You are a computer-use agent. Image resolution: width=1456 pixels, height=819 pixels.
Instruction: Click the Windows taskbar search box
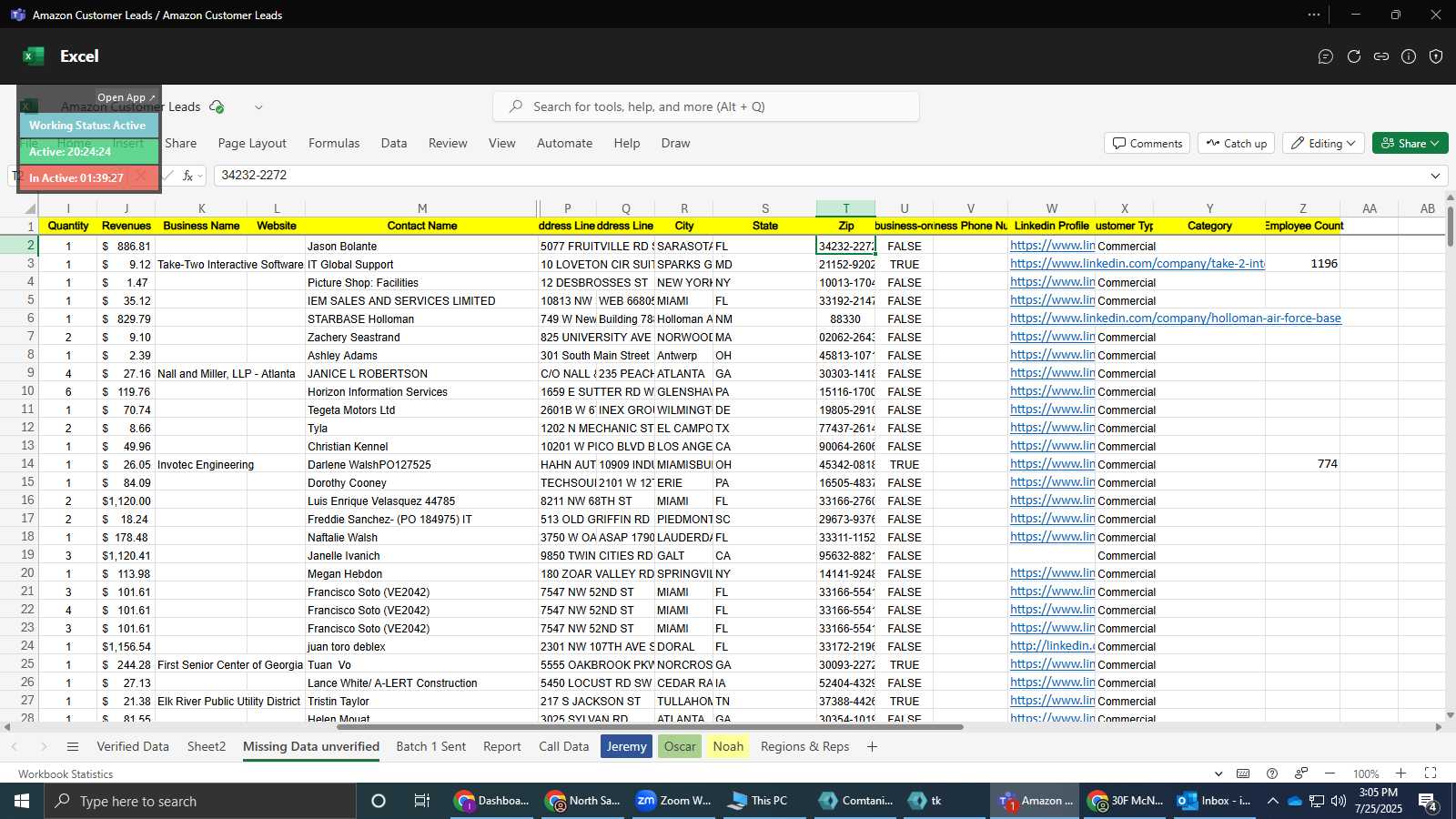200,801
